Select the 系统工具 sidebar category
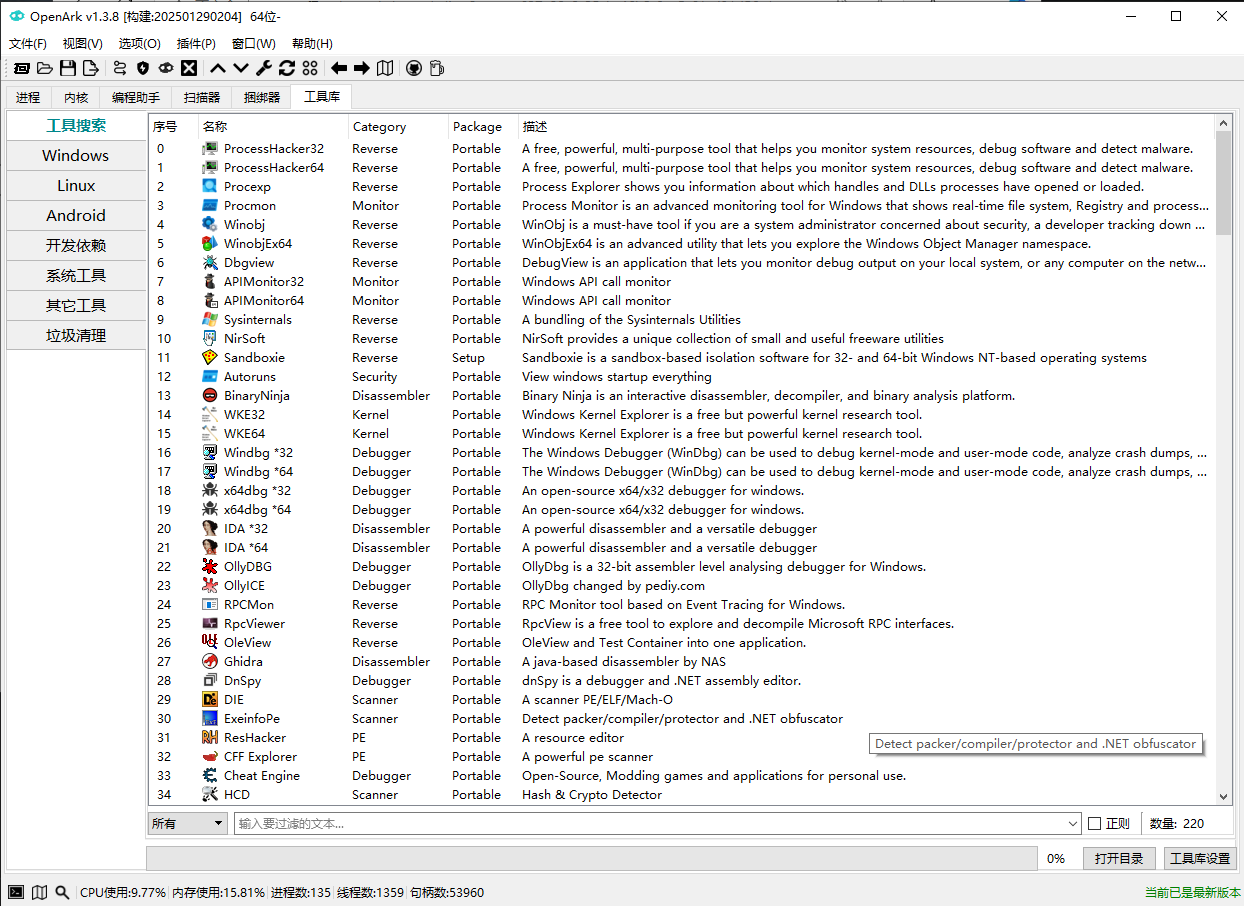 (76, 275)
